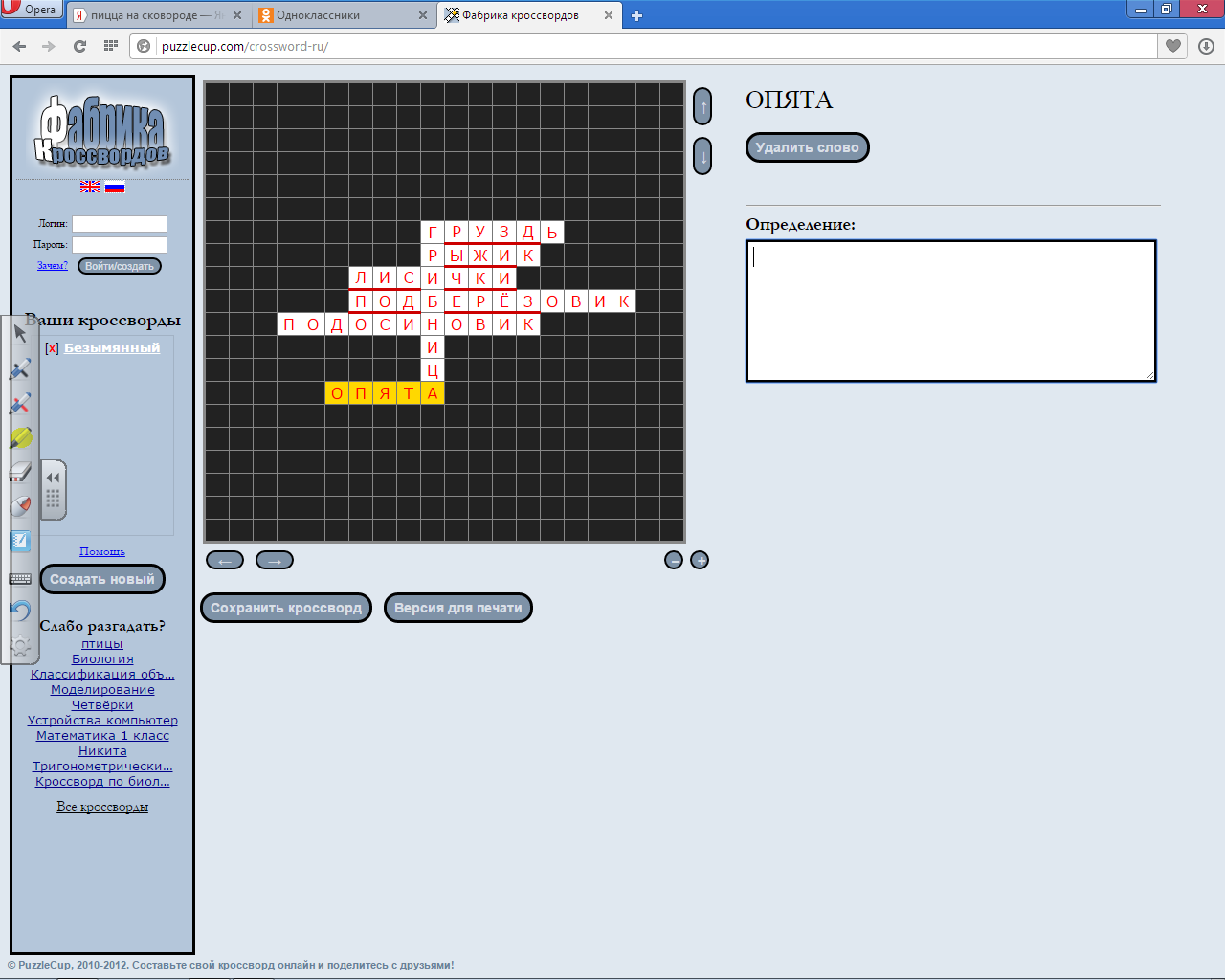Open the Кроссворд по биол... link

point(102,782)
